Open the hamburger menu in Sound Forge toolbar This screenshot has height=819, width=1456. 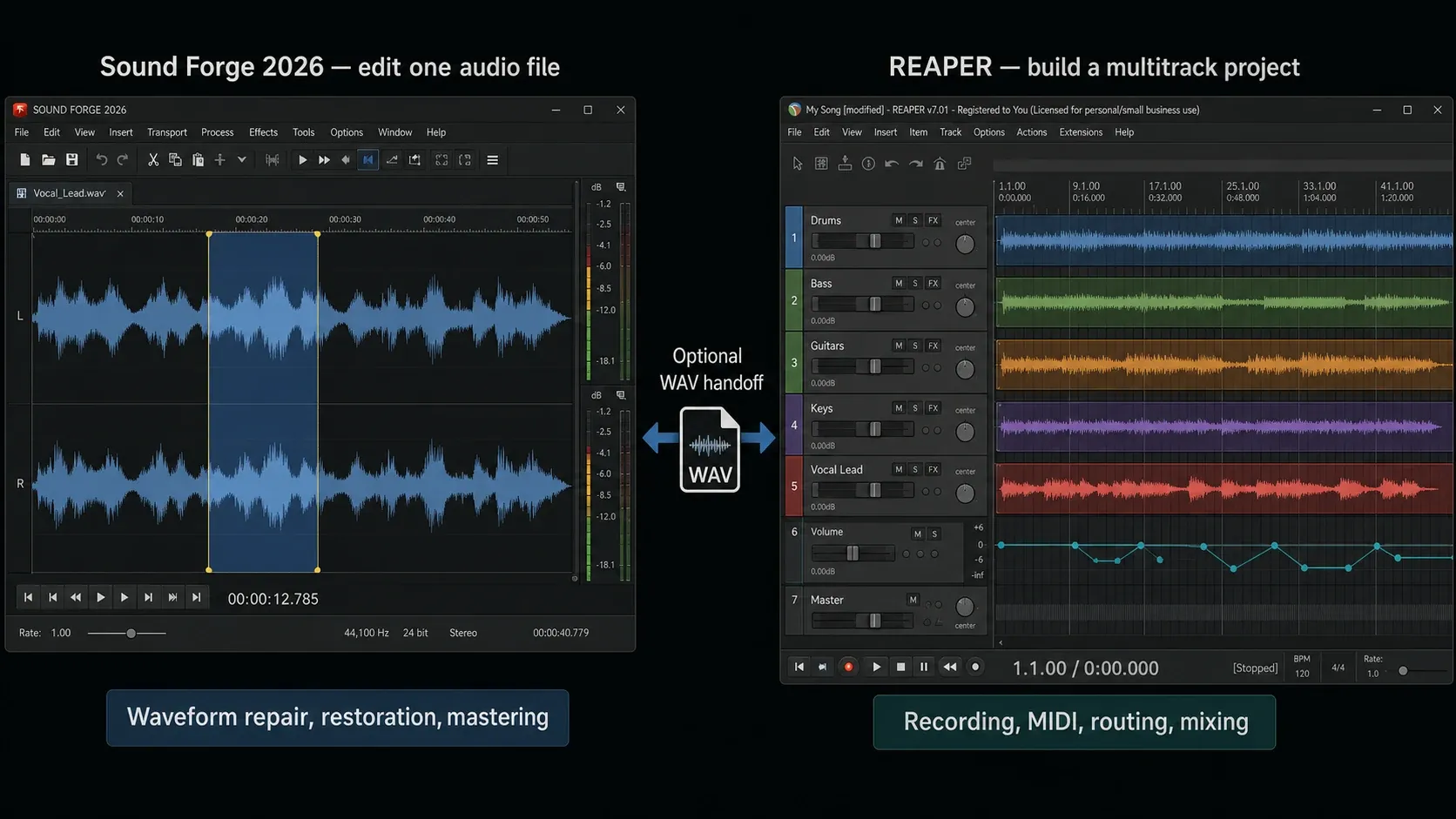(492, 160)
